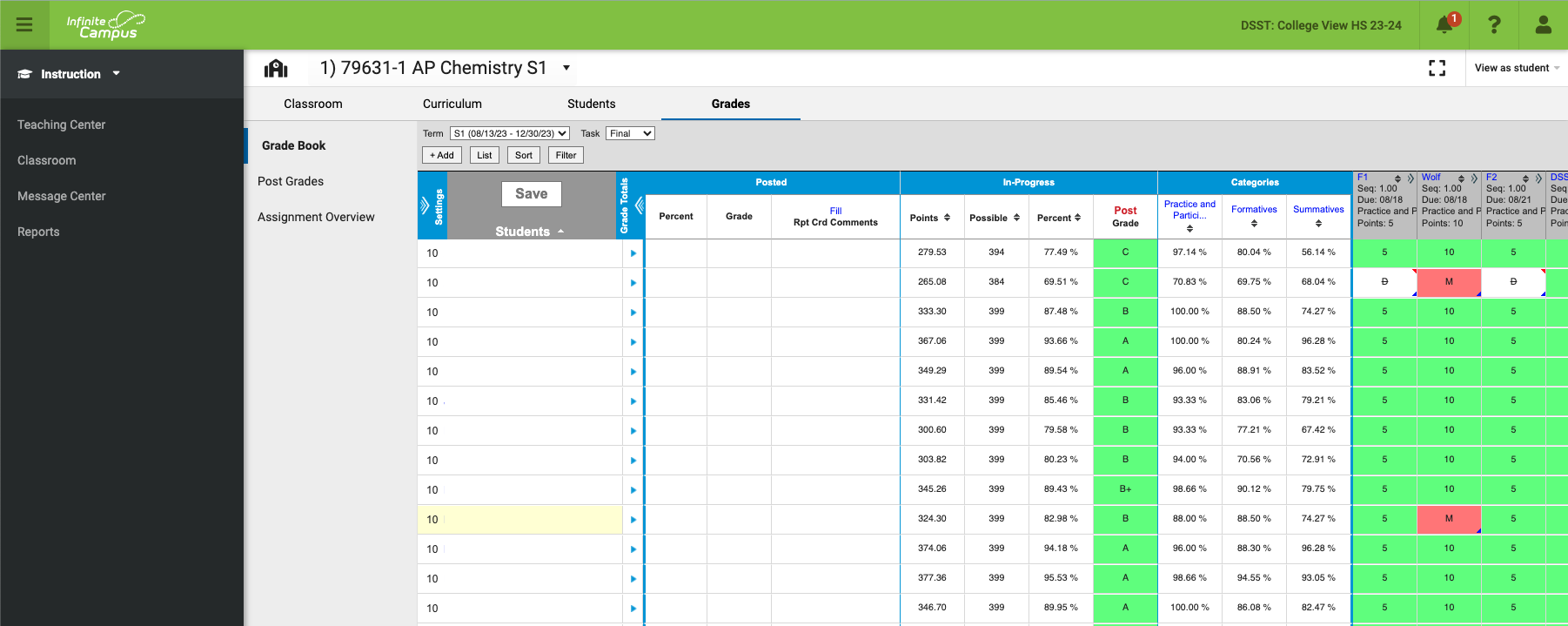
Task: Collapse the Grade Totals panel chevrons
Action: pyautogui.click(x=639, y=205)
